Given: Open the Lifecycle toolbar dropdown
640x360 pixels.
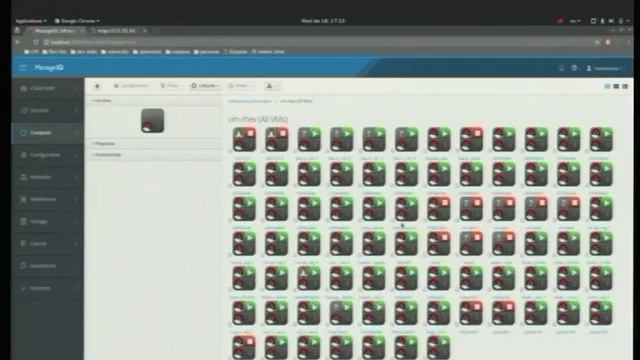Looking at the screenshot, I should (x=205, y=86).
